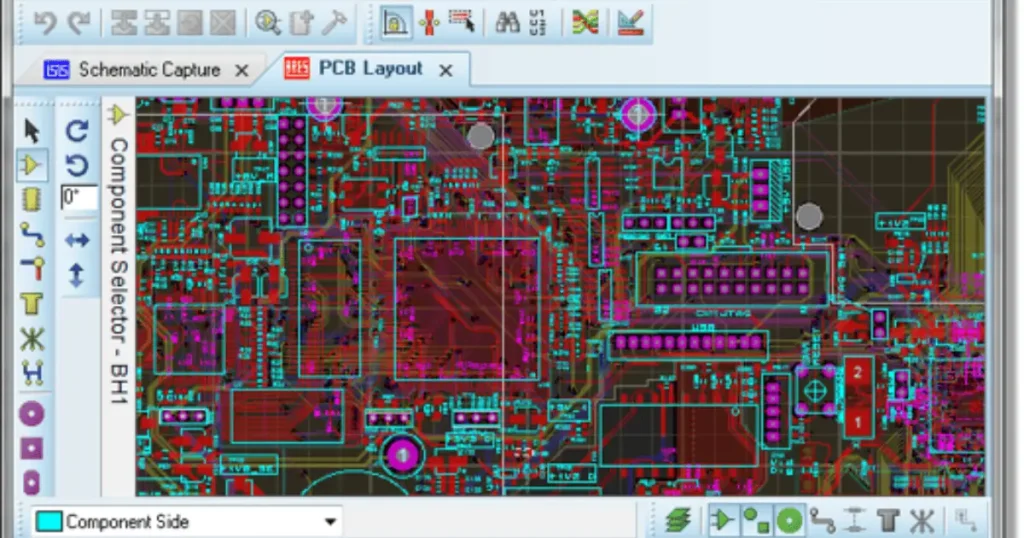Image resolution: width=1024 pixels, height=538 pixels.
Task: Click the vertical mirror arrows
Action: (77, 275)
